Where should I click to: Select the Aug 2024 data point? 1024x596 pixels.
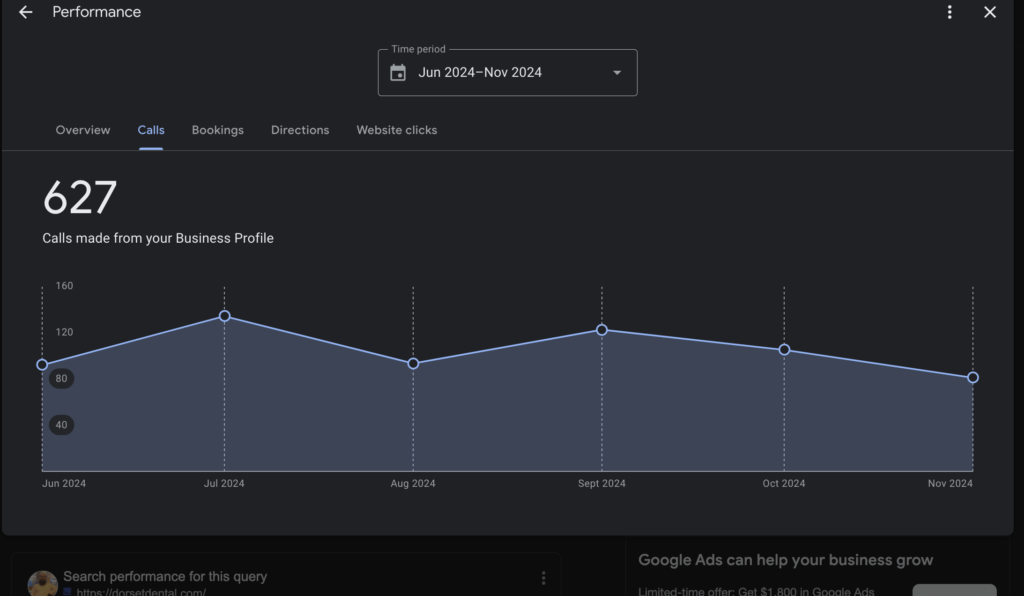click(x=413, y=364)
